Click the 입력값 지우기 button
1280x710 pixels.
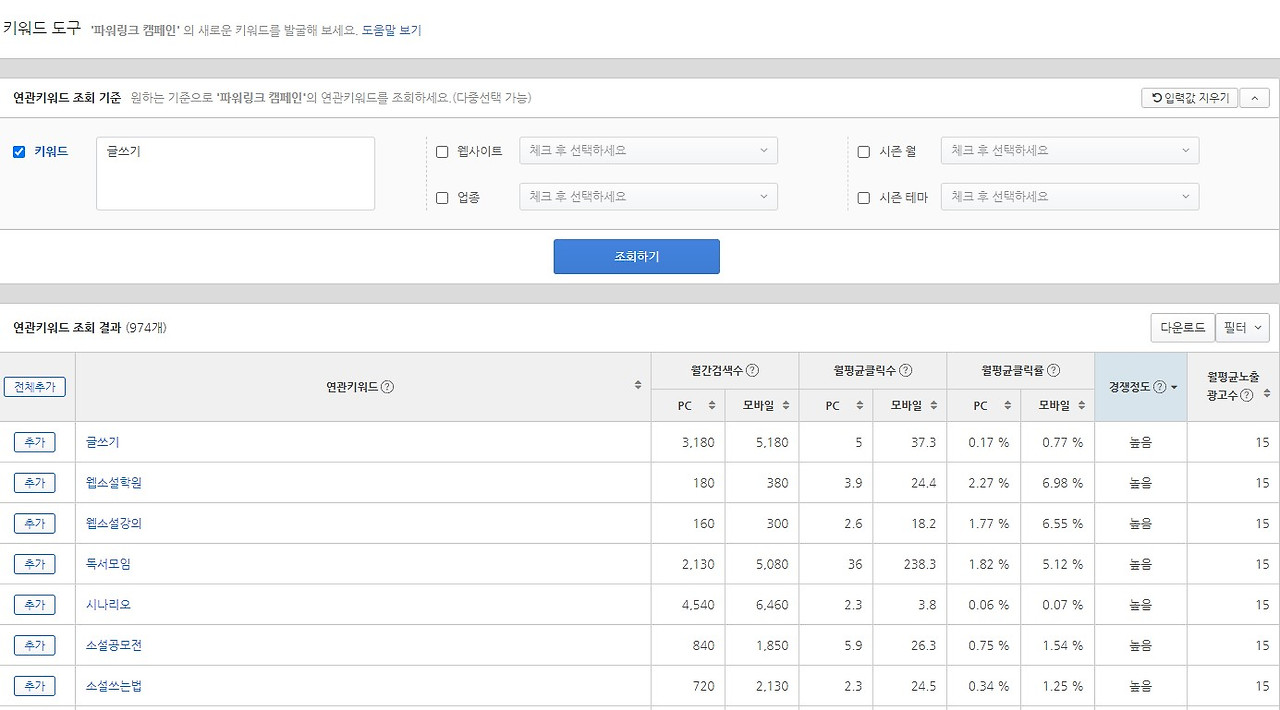[x=1190, y=98]
